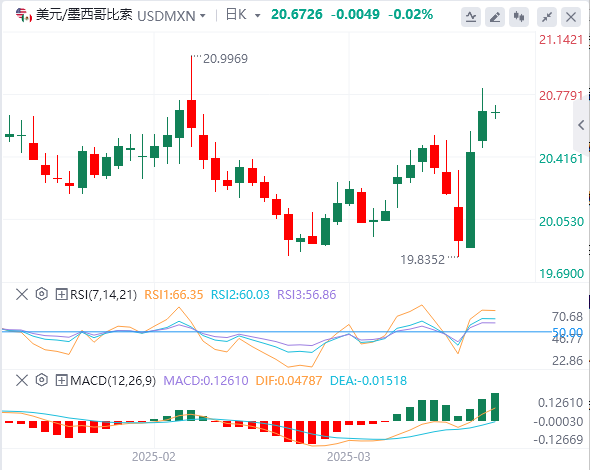
Task: Remove the MACD indicator panel
Action: click(x=22, y=380)
